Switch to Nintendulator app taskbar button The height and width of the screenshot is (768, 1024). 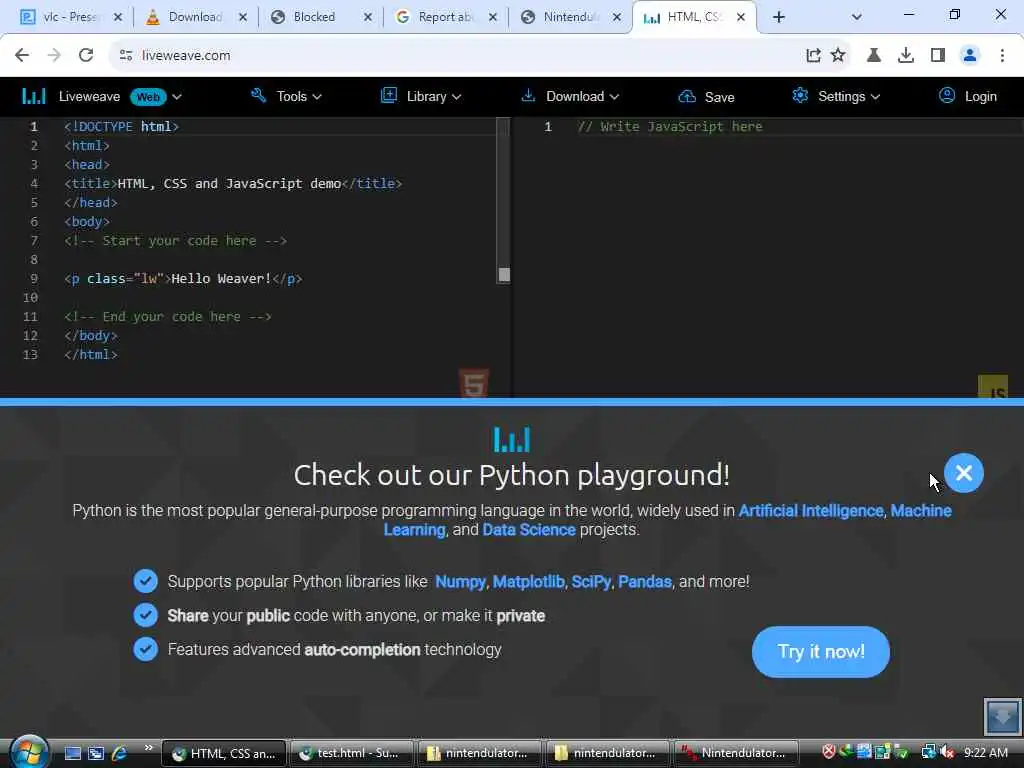tap(736, 753)
